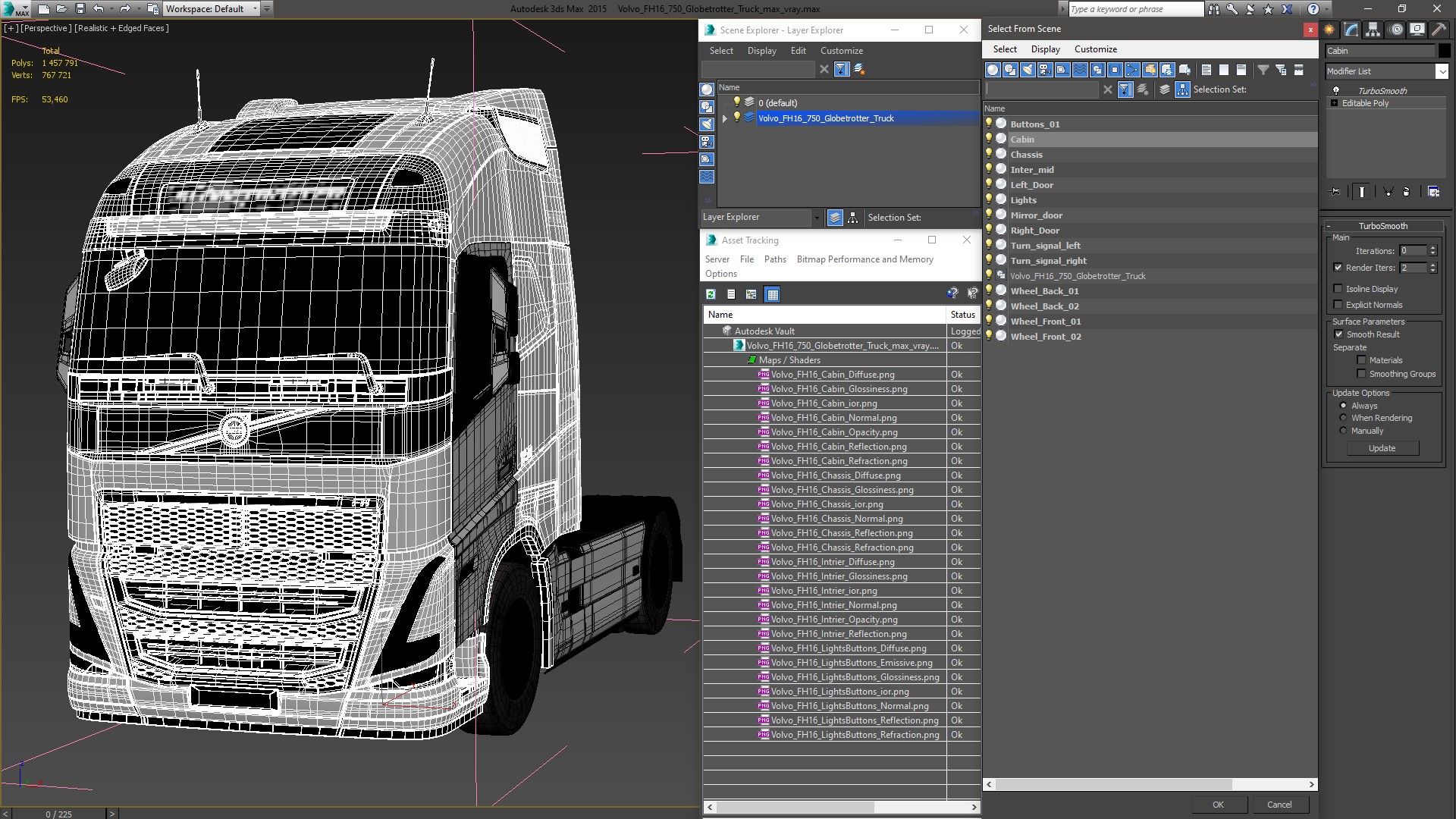Click the black object color swatch

[x=1445, y=51]
